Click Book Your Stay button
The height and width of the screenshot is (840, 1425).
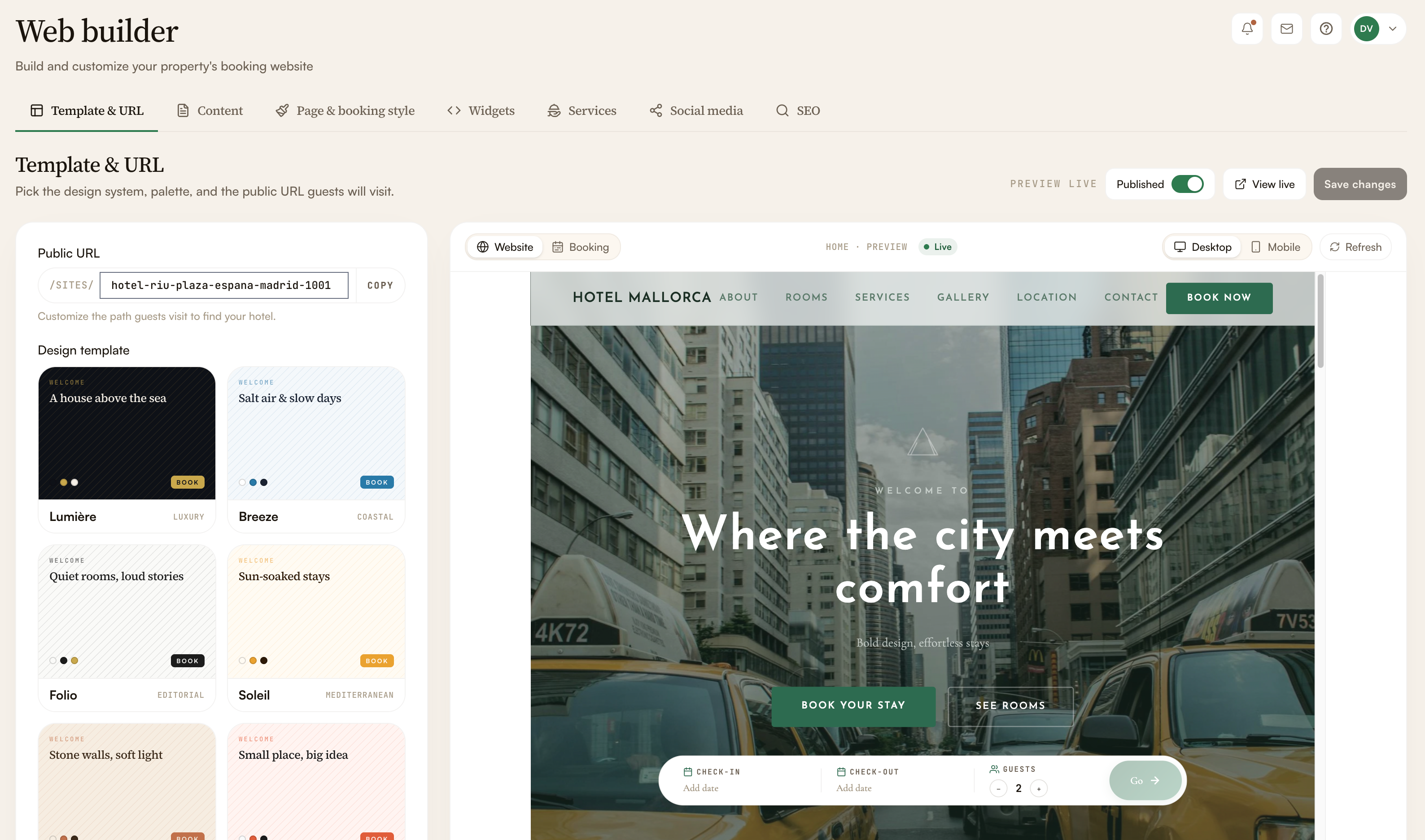(853, 706)
